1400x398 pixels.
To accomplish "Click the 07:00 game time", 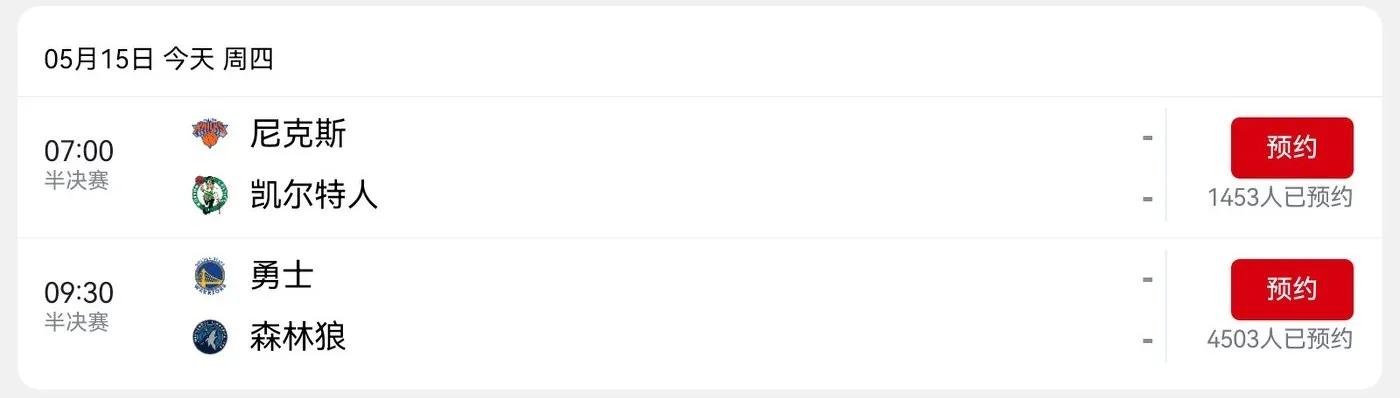I will (79, 152).
